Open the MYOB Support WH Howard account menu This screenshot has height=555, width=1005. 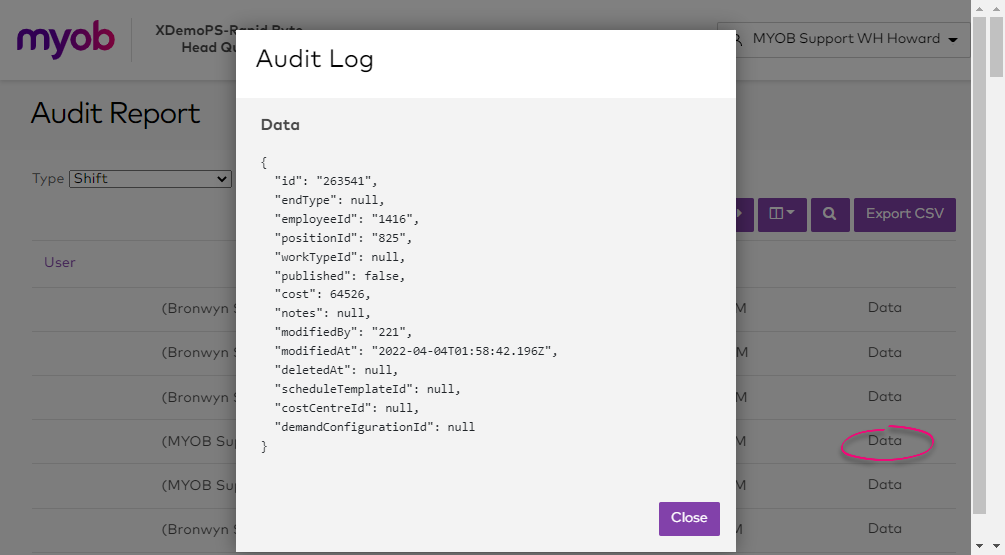pyautogui.click(x=845, y=40)
